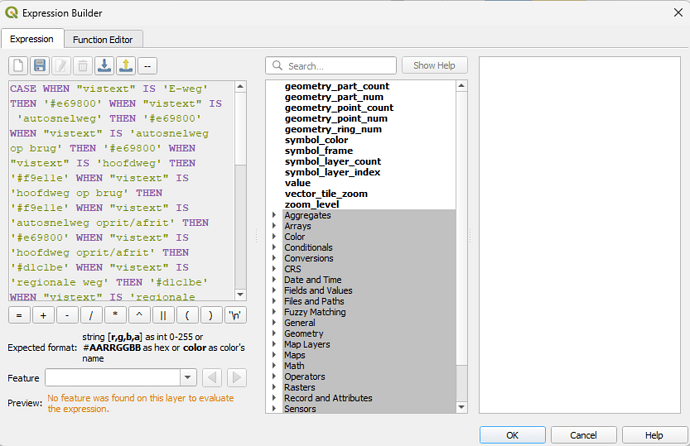Save expression with the floppy disk icon
The height and width of the screenshot is (446, 690).
coord(40,66)
